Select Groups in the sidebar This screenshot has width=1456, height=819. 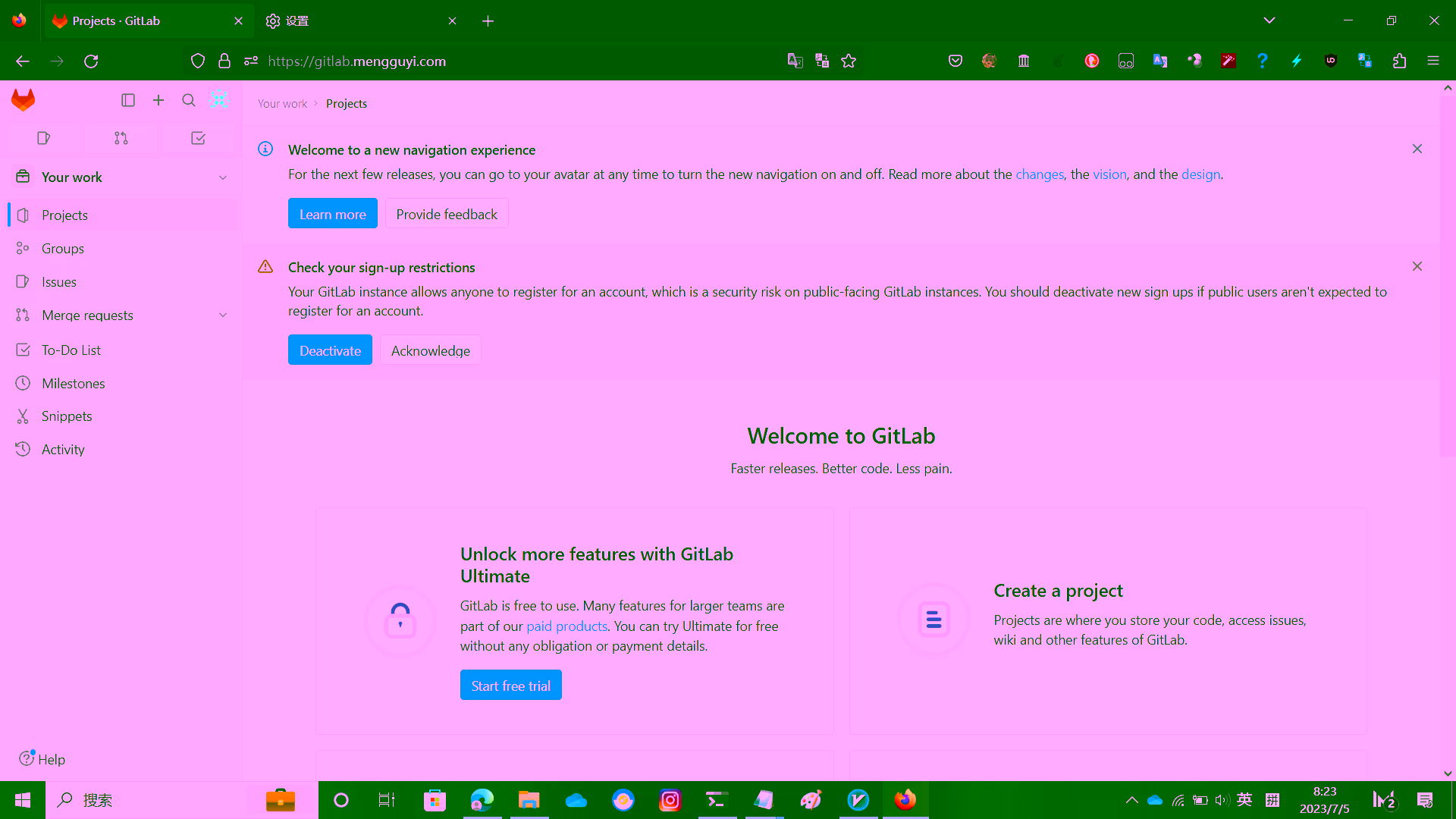63,249
